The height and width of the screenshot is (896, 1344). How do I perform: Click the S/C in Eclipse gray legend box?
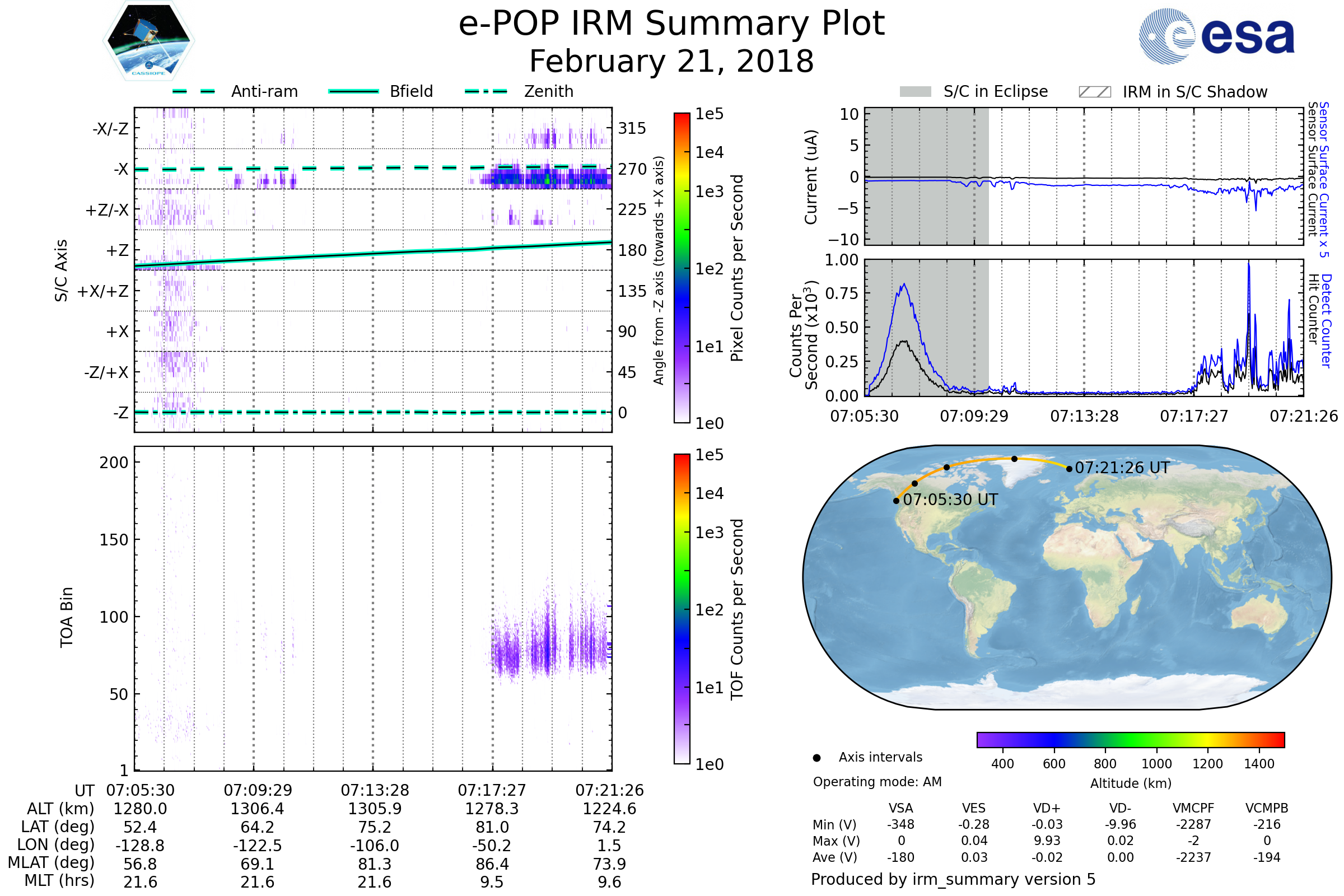pos(916,92)
